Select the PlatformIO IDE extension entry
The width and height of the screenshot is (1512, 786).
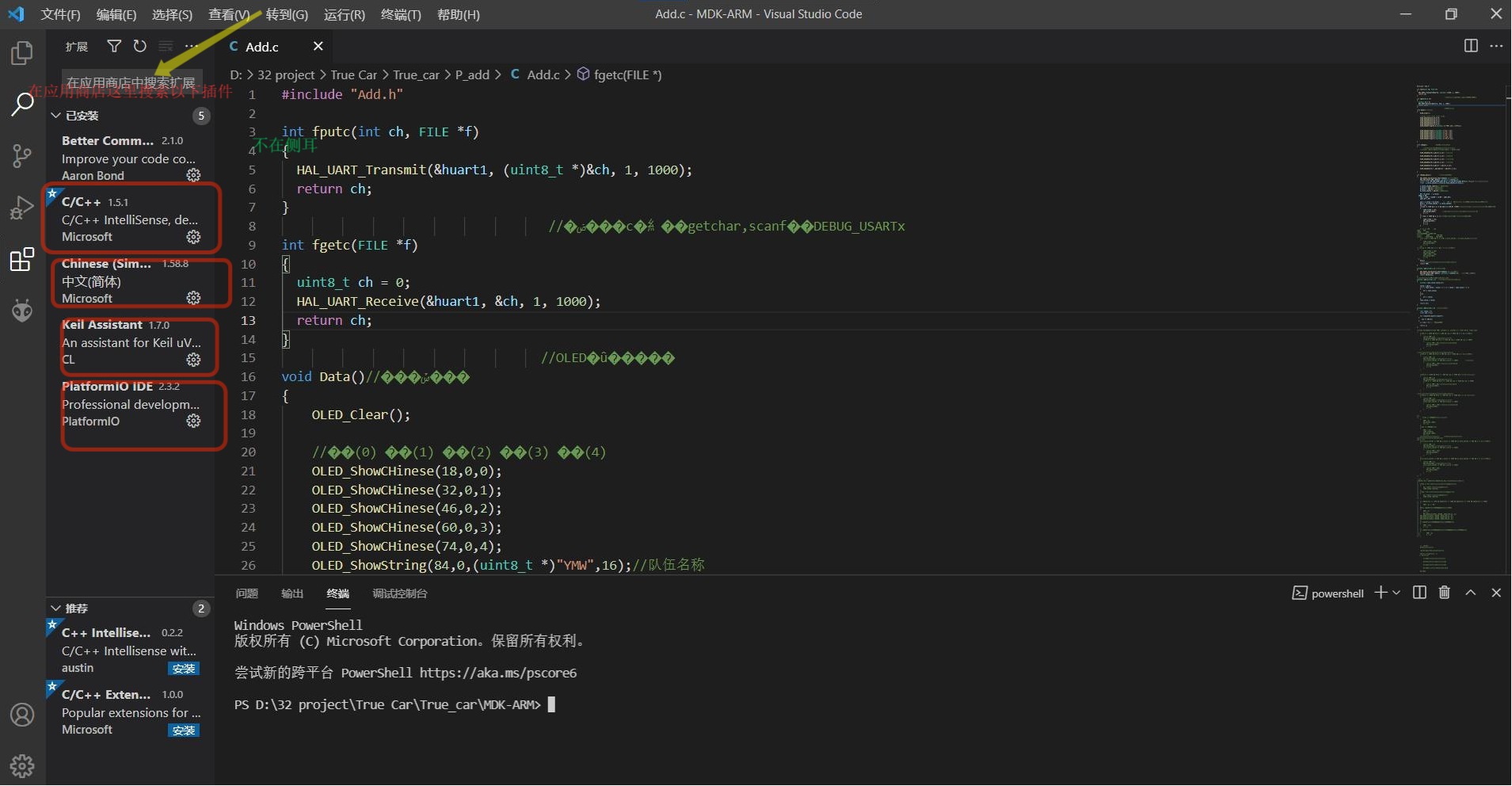click(x=130, y=404)
